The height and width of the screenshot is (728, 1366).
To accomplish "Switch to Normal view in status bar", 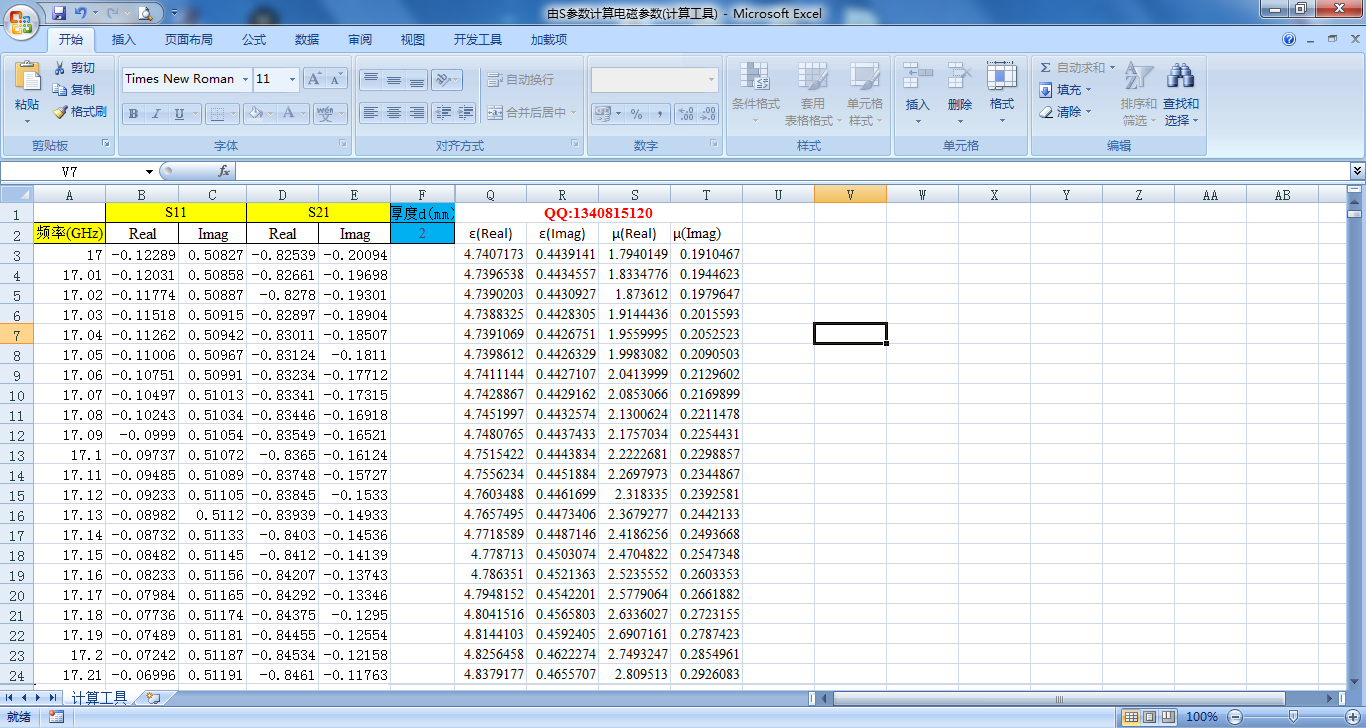I will point(1131,717).
